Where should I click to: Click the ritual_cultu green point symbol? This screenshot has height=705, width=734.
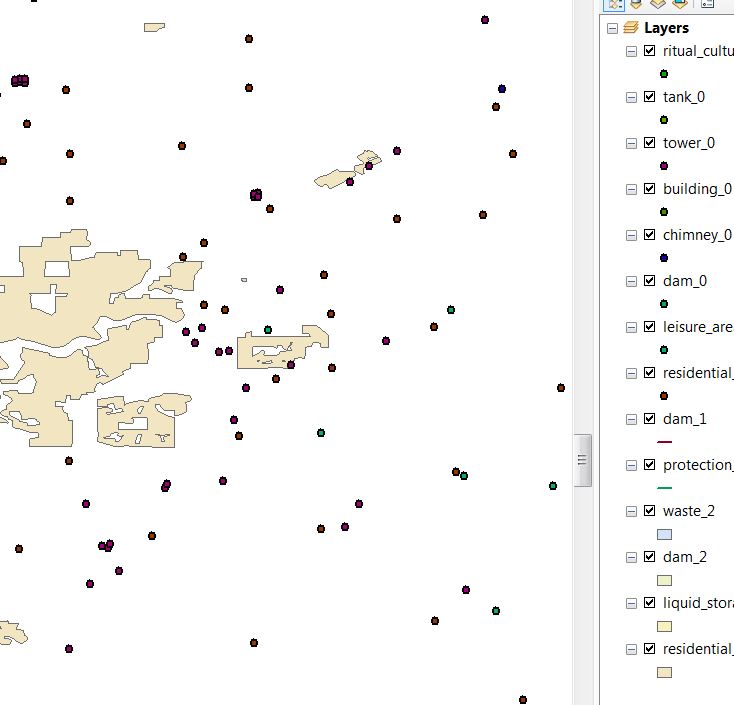click(664, 74)
